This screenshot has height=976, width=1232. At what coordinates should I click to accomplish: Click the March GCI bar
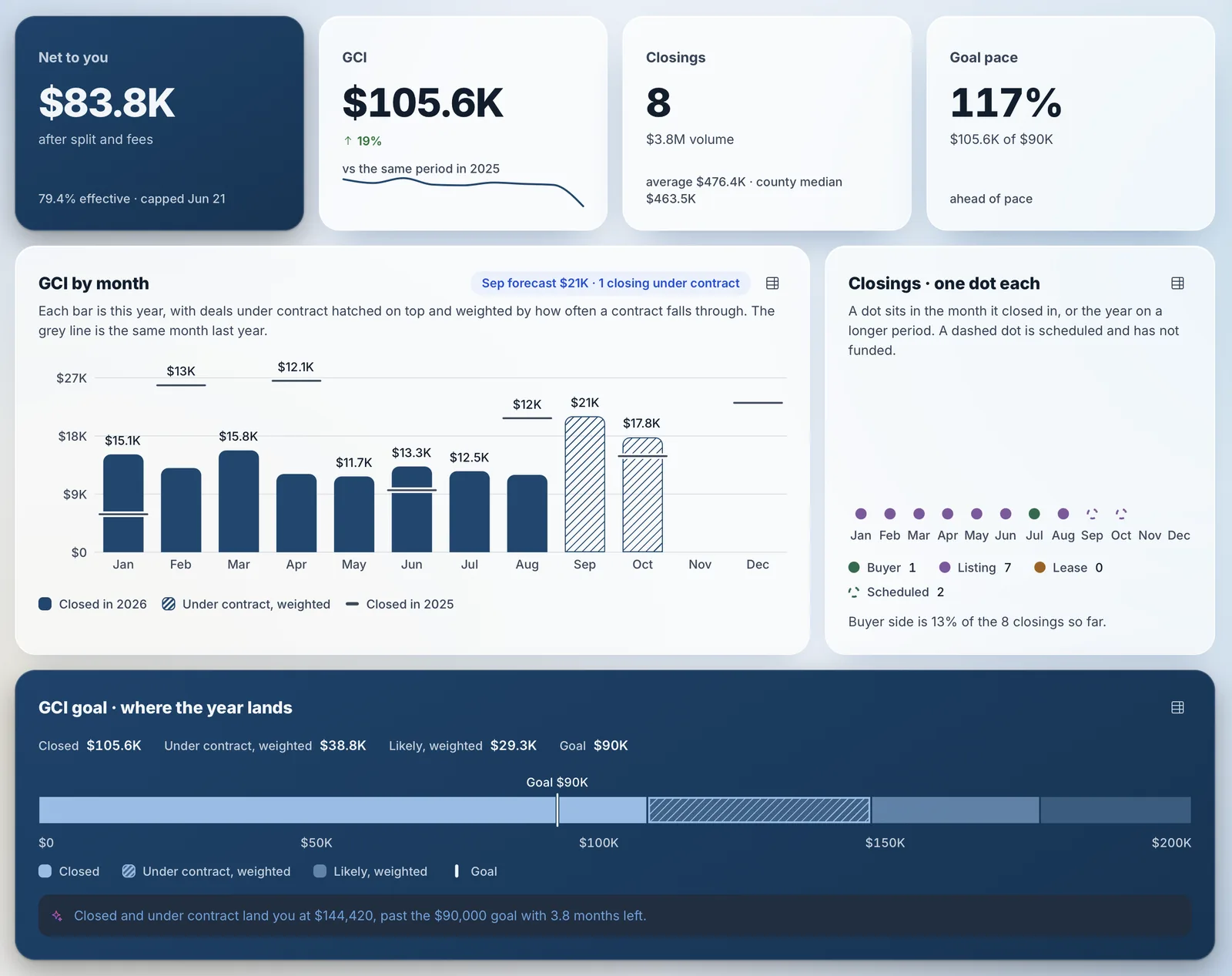(x=239, y=501)
